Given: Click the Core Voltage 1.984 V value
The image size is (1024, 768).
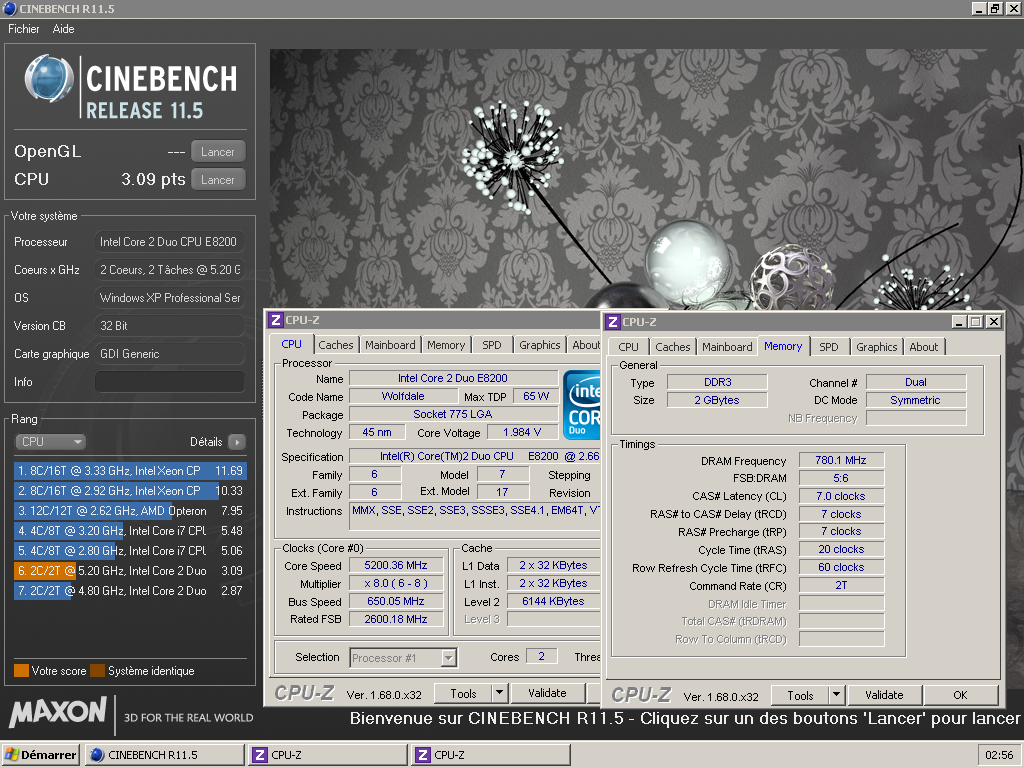Looking at the screenshot, I should tap(522, 432).
